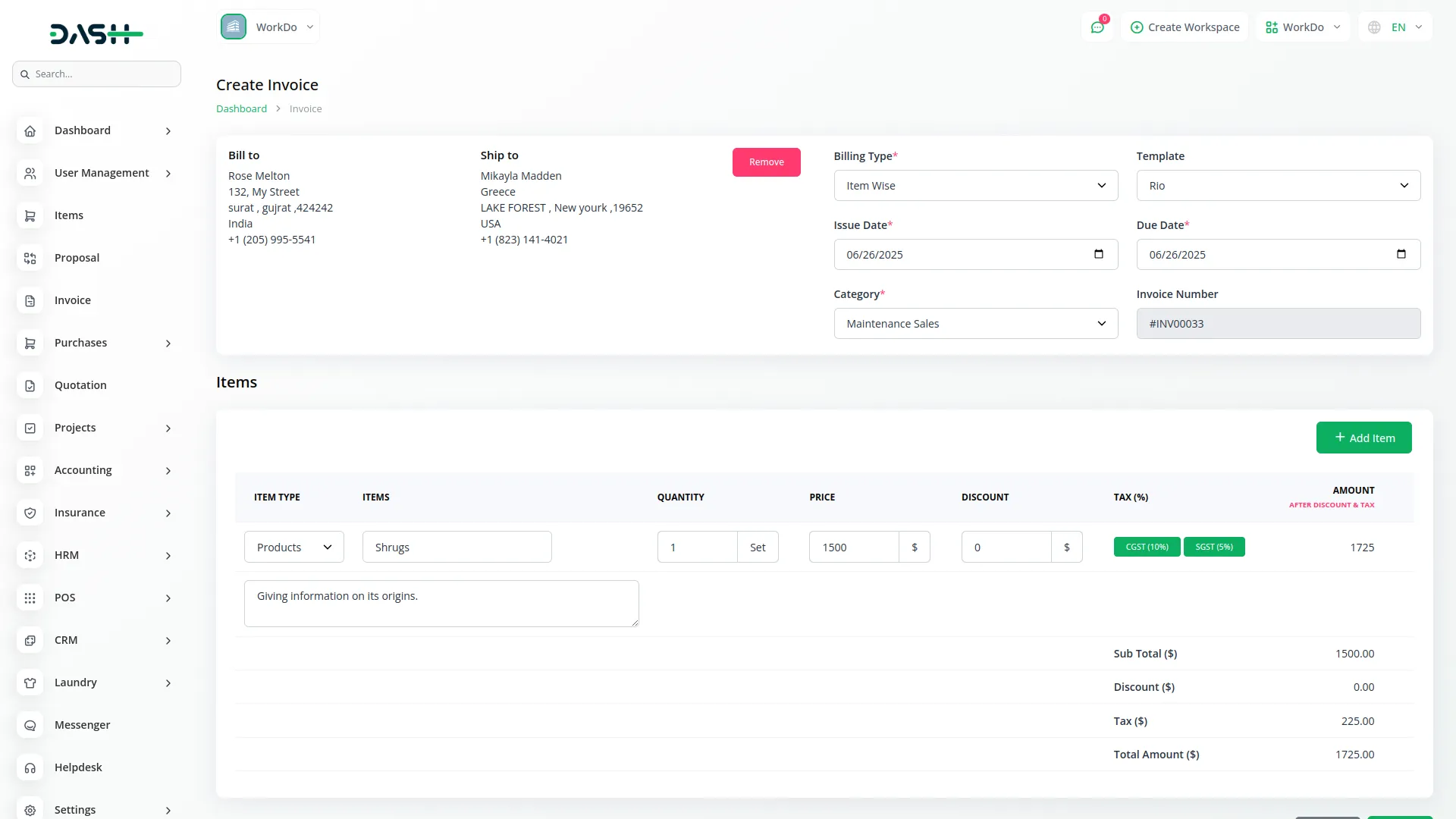Open the Items menu entry
Screen dimensions: 1456x819
coord(68,215)
